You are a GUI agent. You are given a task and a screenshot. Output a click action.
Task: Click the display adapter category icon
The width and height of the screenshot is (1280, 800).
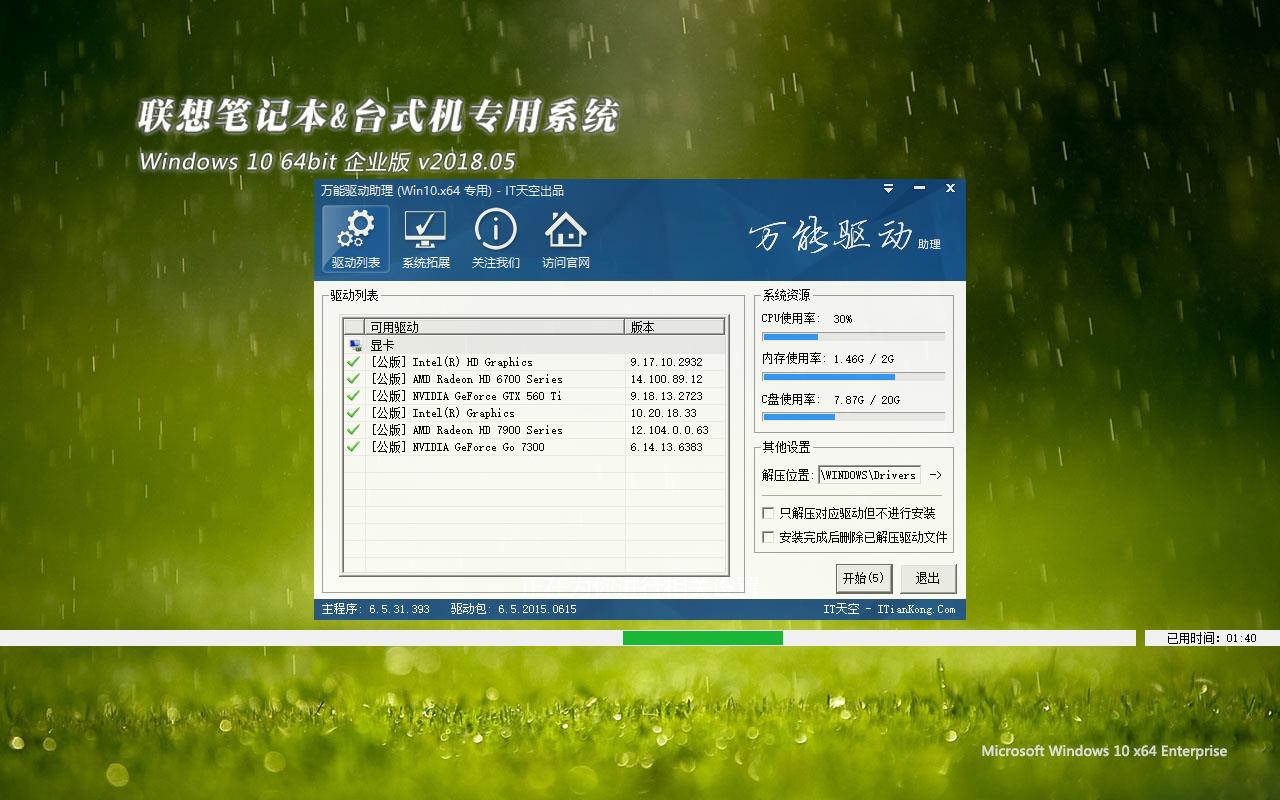pos(353,344)
